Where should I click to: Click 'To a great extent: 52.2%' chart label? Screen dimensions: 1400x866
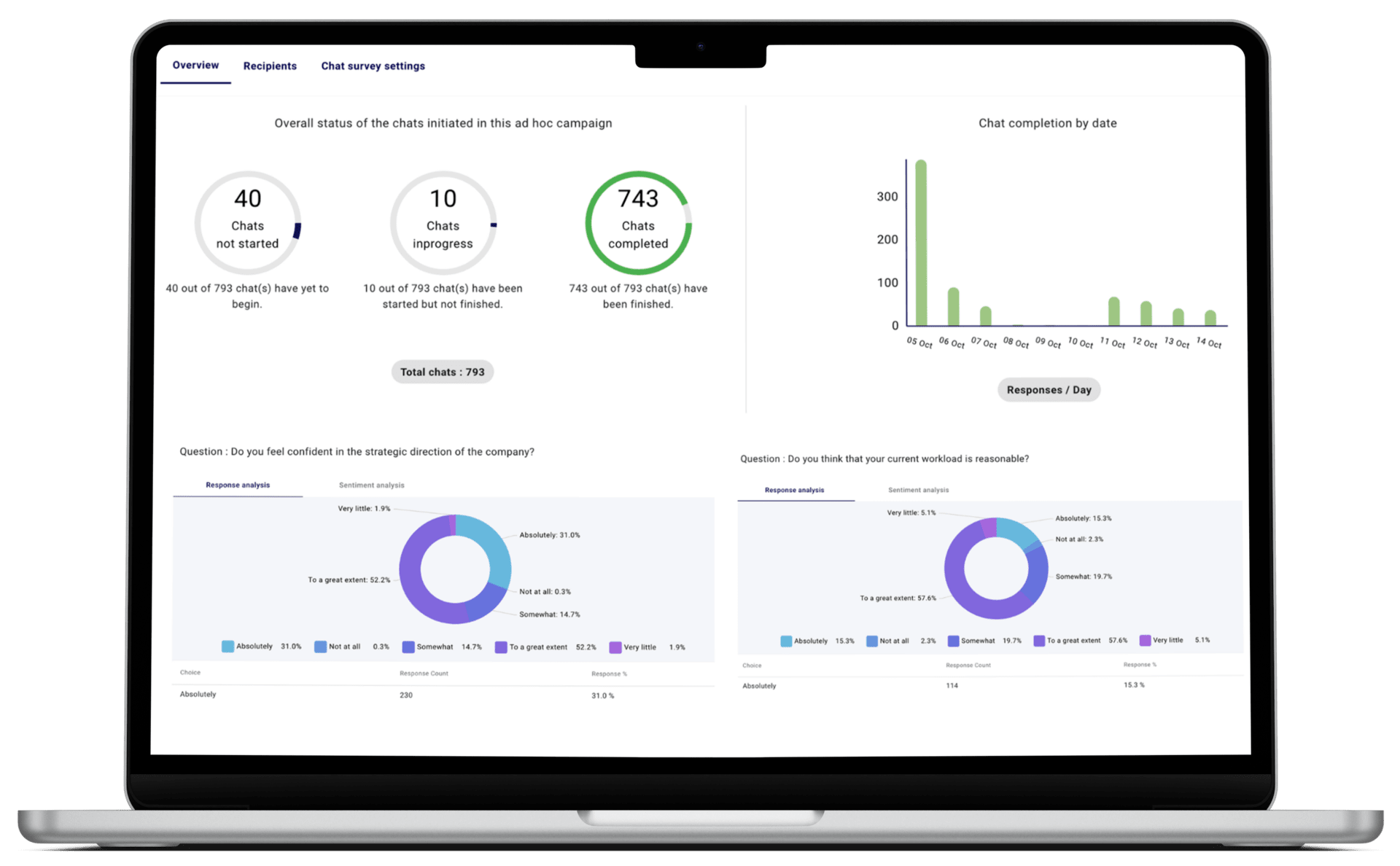tap(349, 580)
